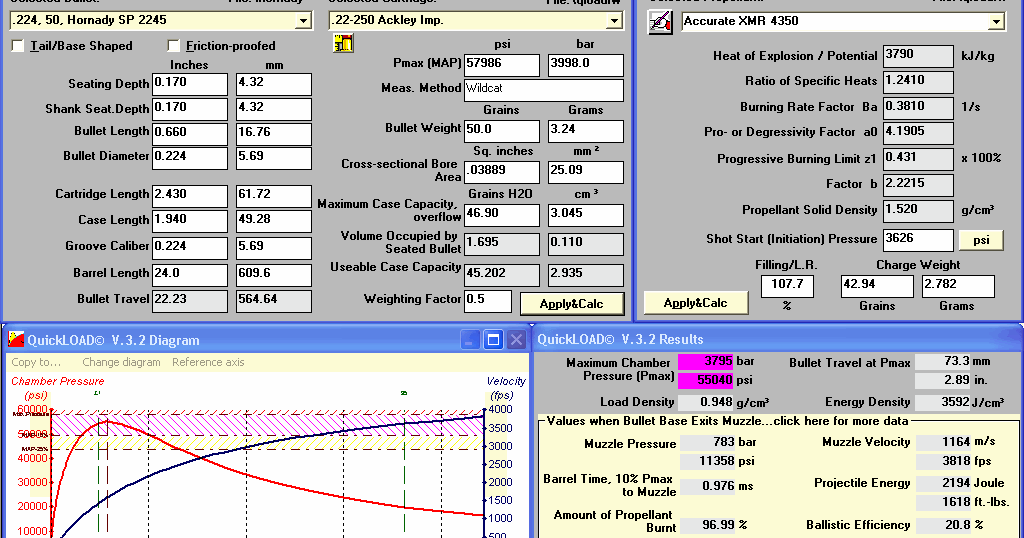Click Barrel Time value 0.976 ms
Viewport: 1024px width, 538px height.
[708, 486]
